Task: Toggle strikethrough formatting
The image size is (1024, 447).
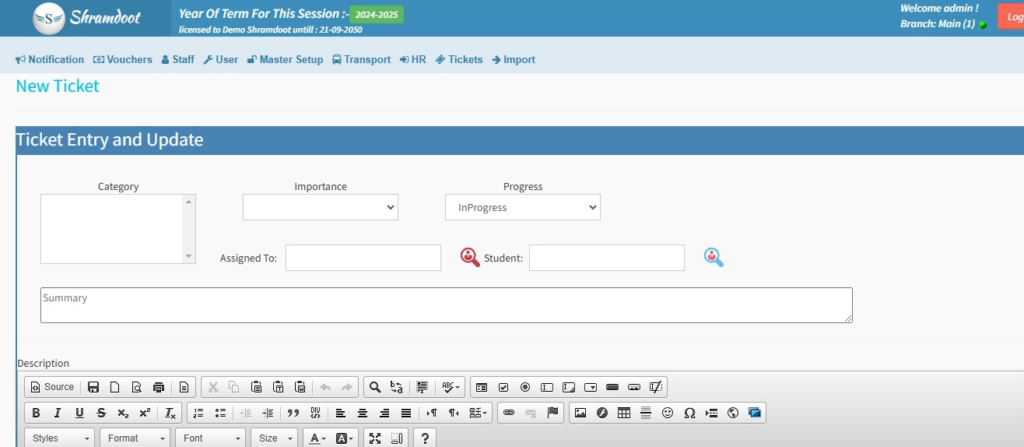Action: tap(101, 413)
